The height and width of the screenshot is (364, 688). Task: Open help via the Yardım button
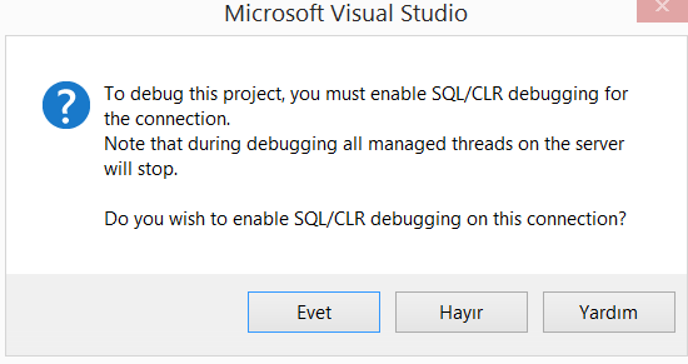coord(609,312)
